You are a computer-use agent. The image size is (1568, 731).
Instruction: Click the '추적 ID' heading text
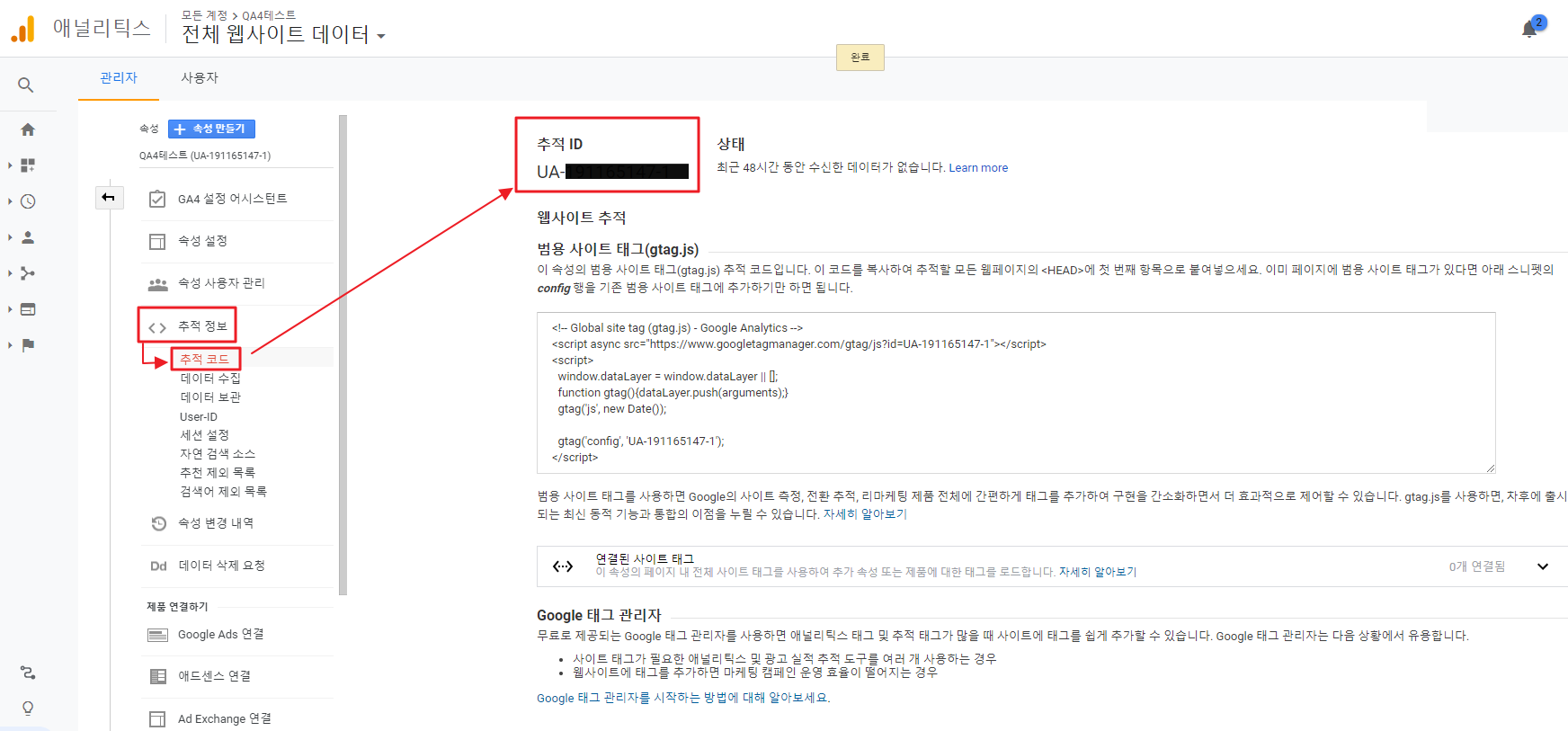click(560, 144)
